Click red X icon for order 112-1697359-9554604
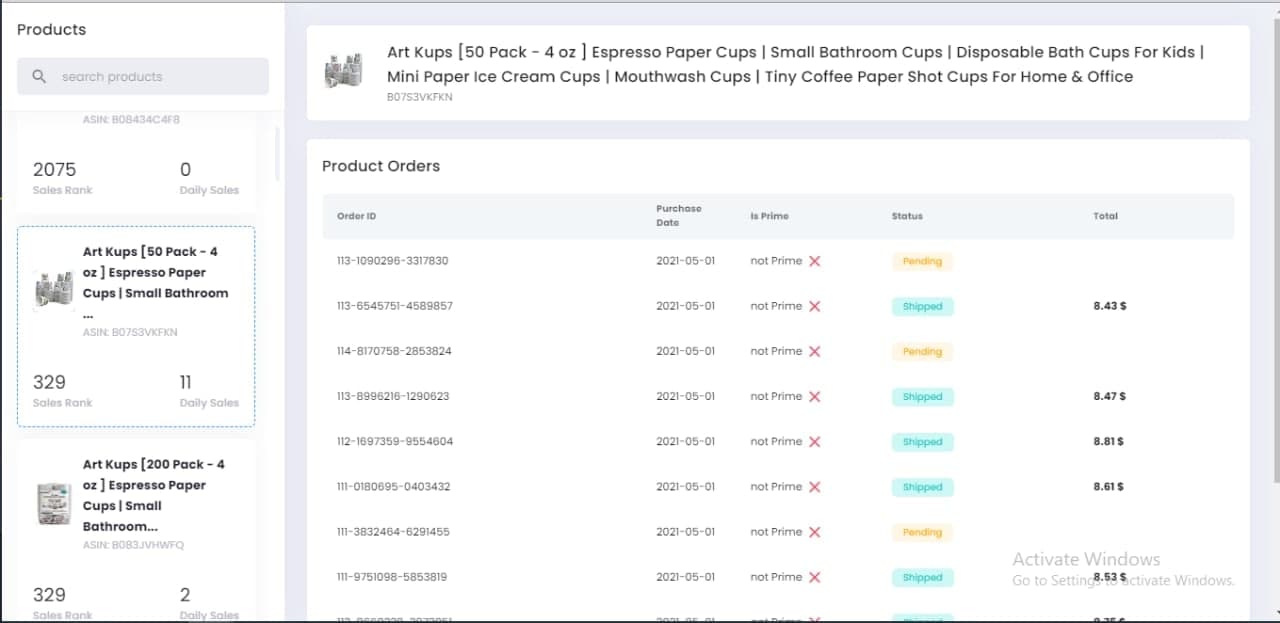Viewport: 1280px width, 623px height. pyautogui.click(x=815, y=441)
